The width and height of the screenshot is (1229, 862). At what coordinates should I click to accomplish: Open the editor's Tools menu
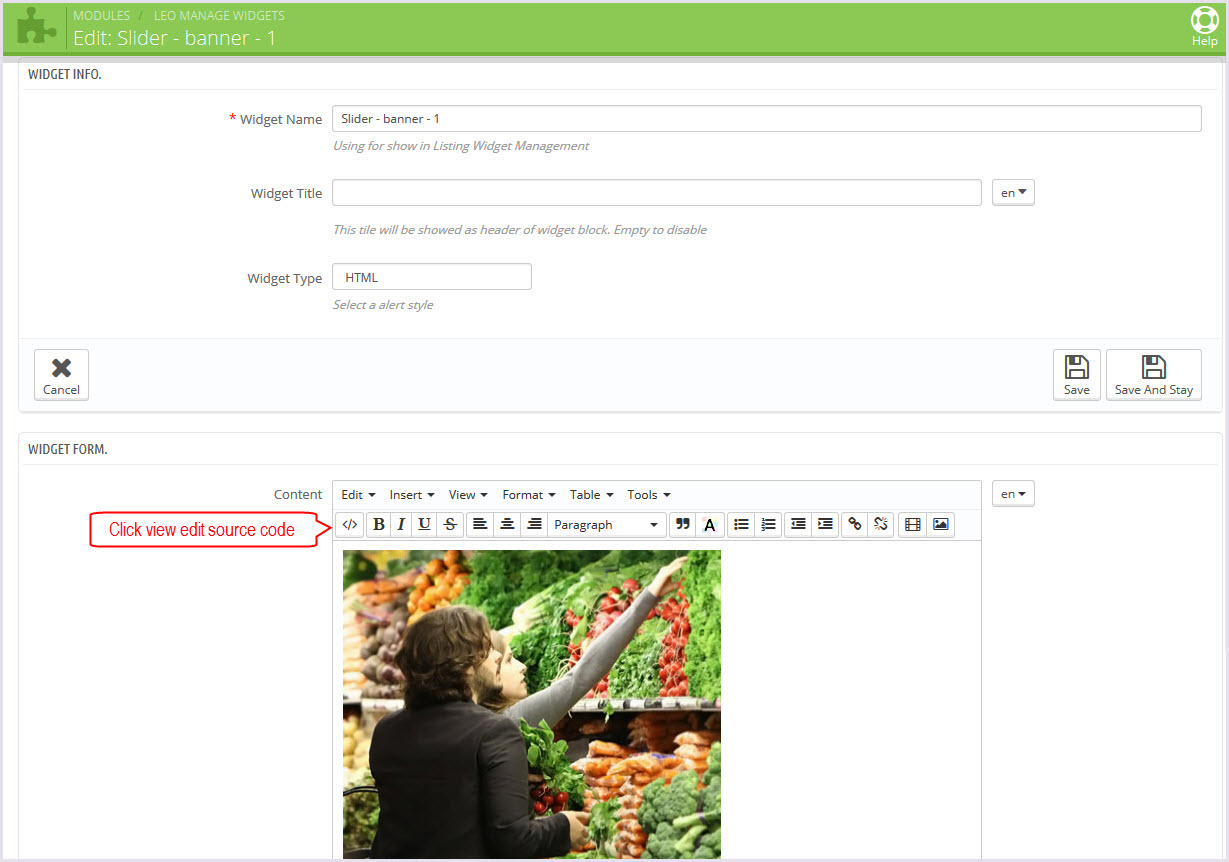(x=649, y=495)
